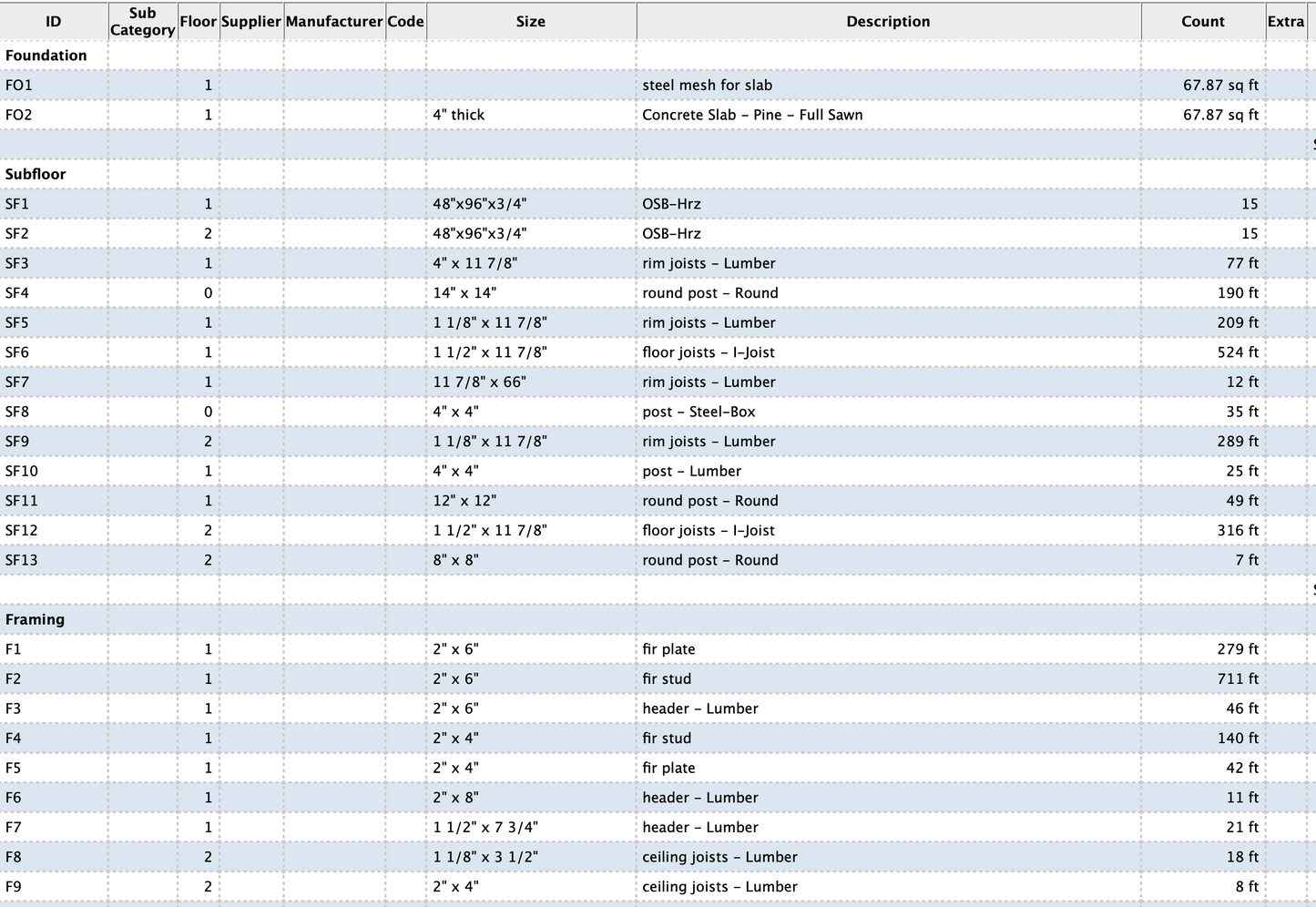The image size is (1316, 907).
Task: Click the '42 ft' count cell
Action: 1242,768
